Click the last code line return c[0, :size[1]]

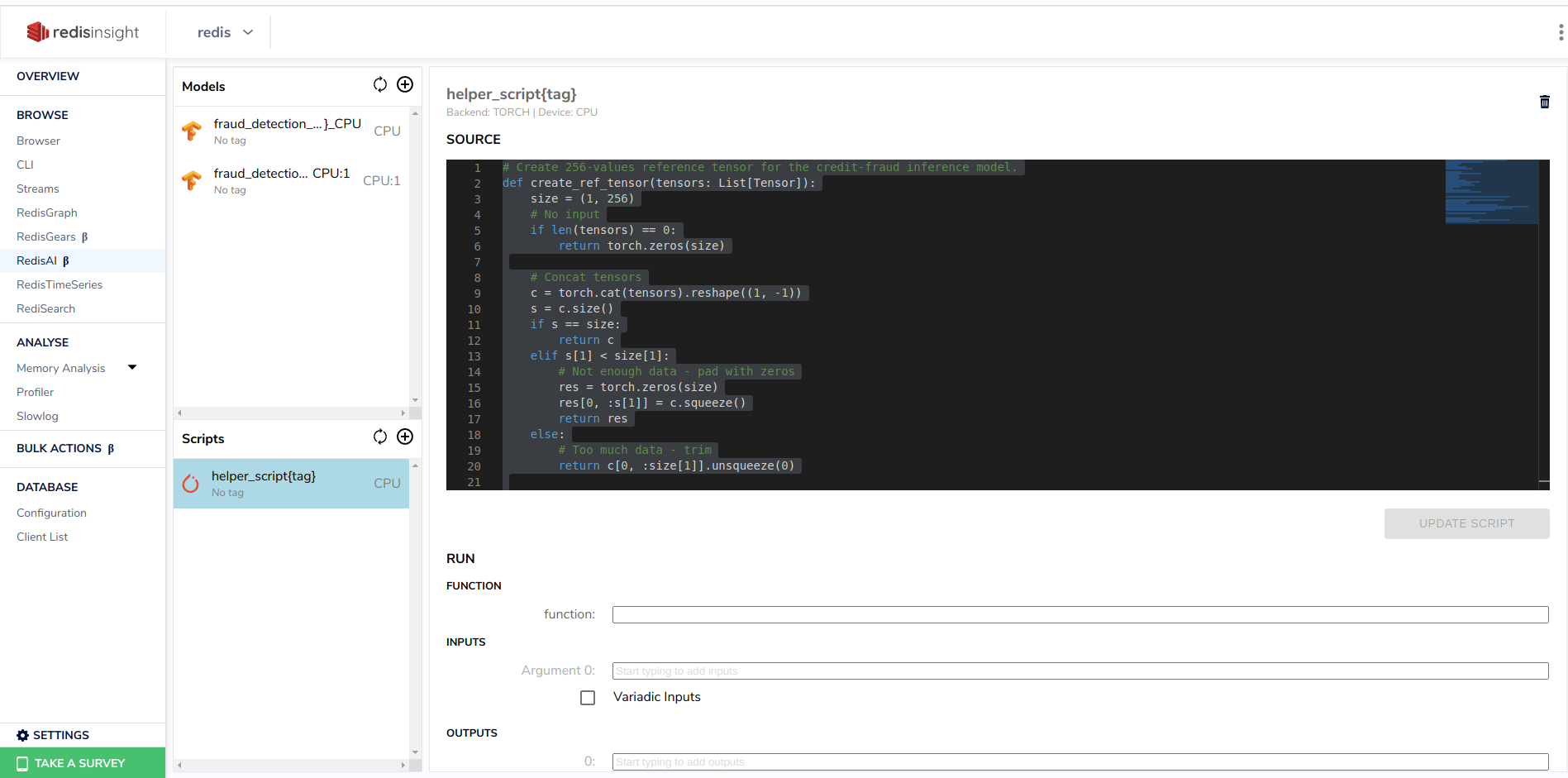coord(676,465)
